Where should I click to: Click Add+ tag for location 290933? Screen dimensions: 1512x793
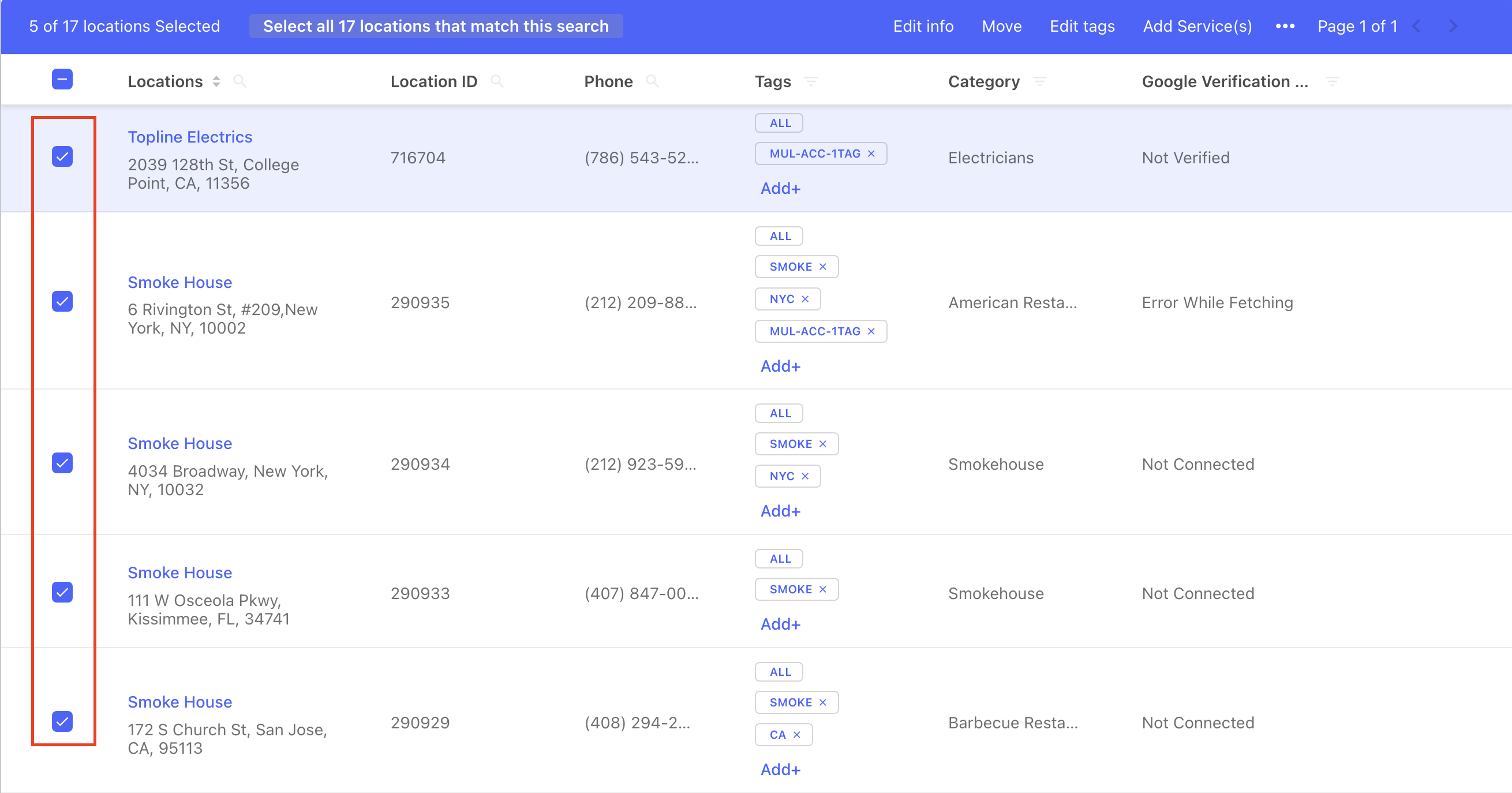pyautogui.click(x=780, y=624)
